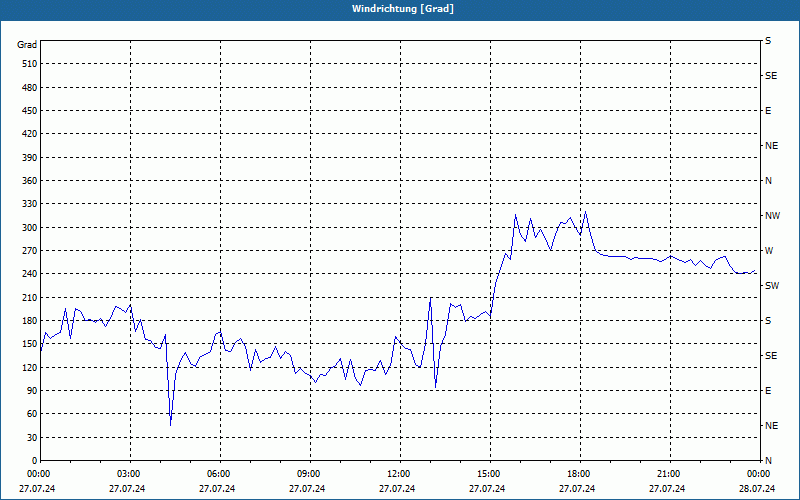Select the 360 y-axis label
Screen dimensions: 800x500
click(x=29, y=181)
